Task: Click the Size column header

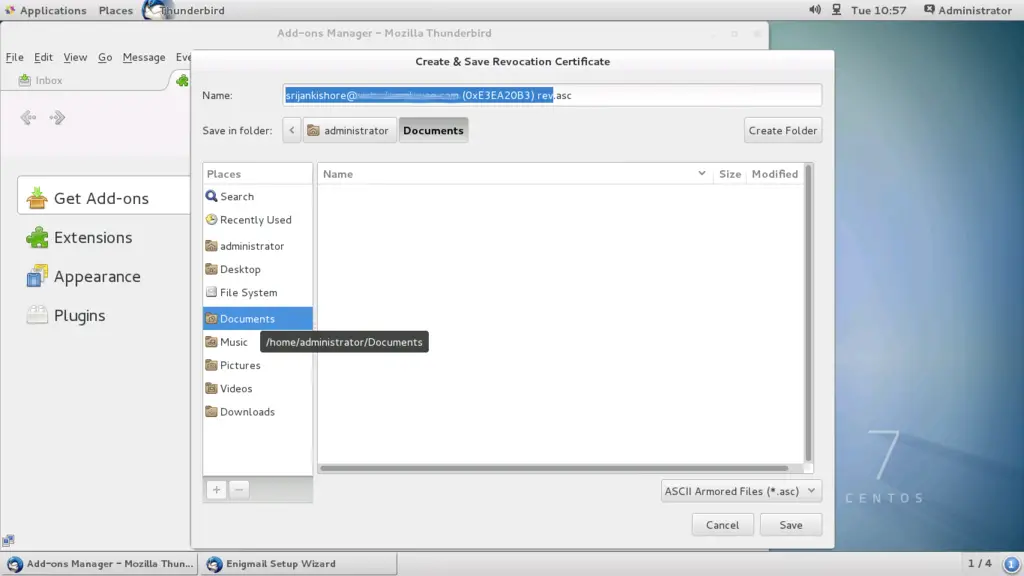Action: point(729,174)
